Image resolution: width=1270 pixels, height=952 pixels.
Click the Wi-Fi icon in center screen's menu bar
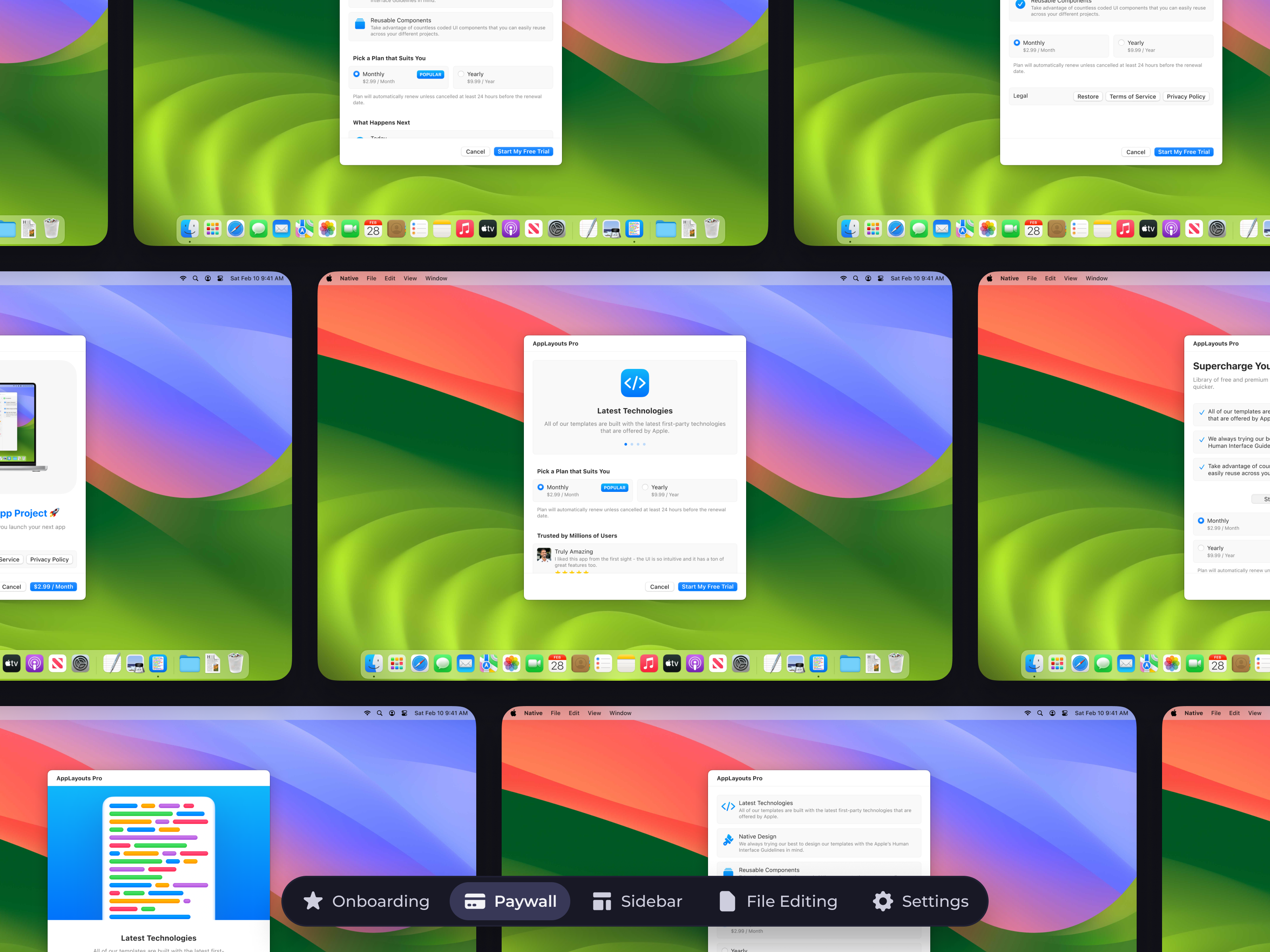point(843,278)
